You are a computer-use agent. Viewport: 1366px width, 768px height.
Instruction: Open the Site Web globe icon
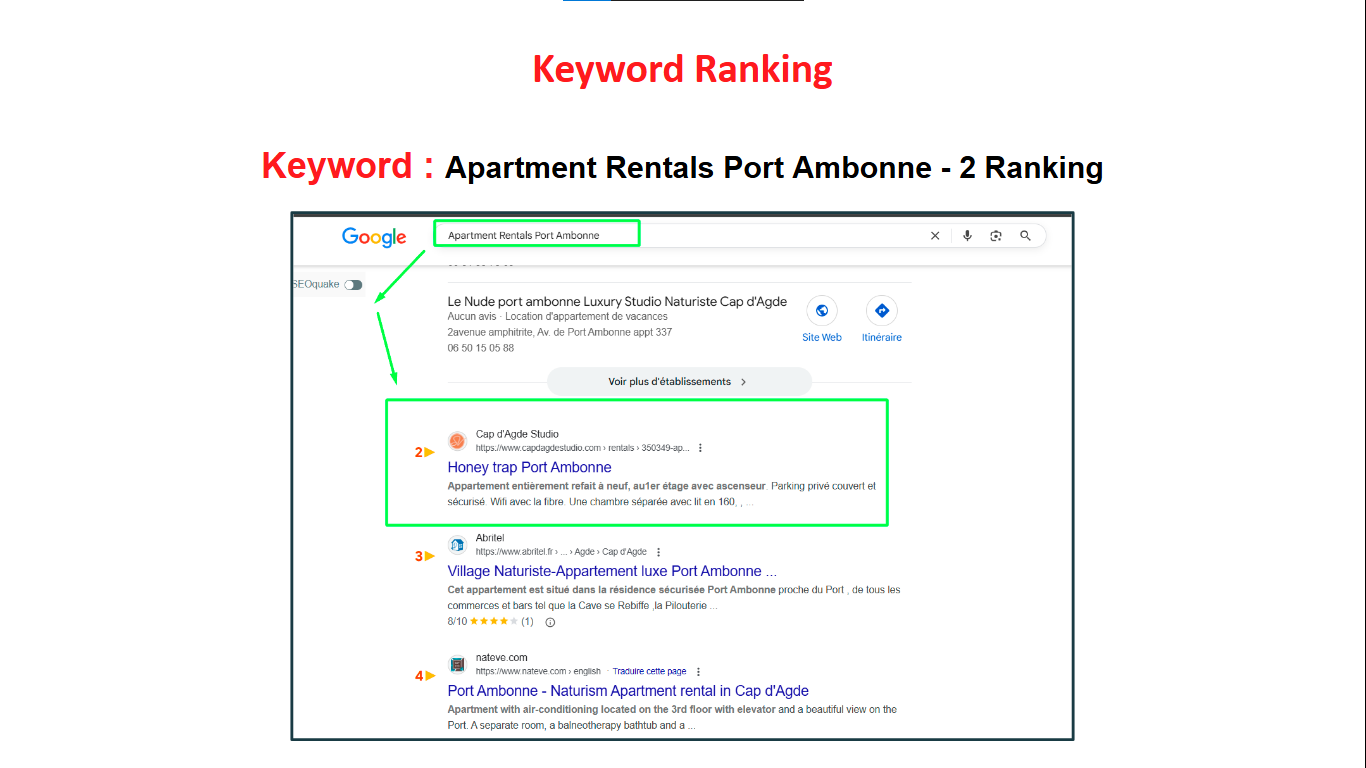tap(822, 311)
